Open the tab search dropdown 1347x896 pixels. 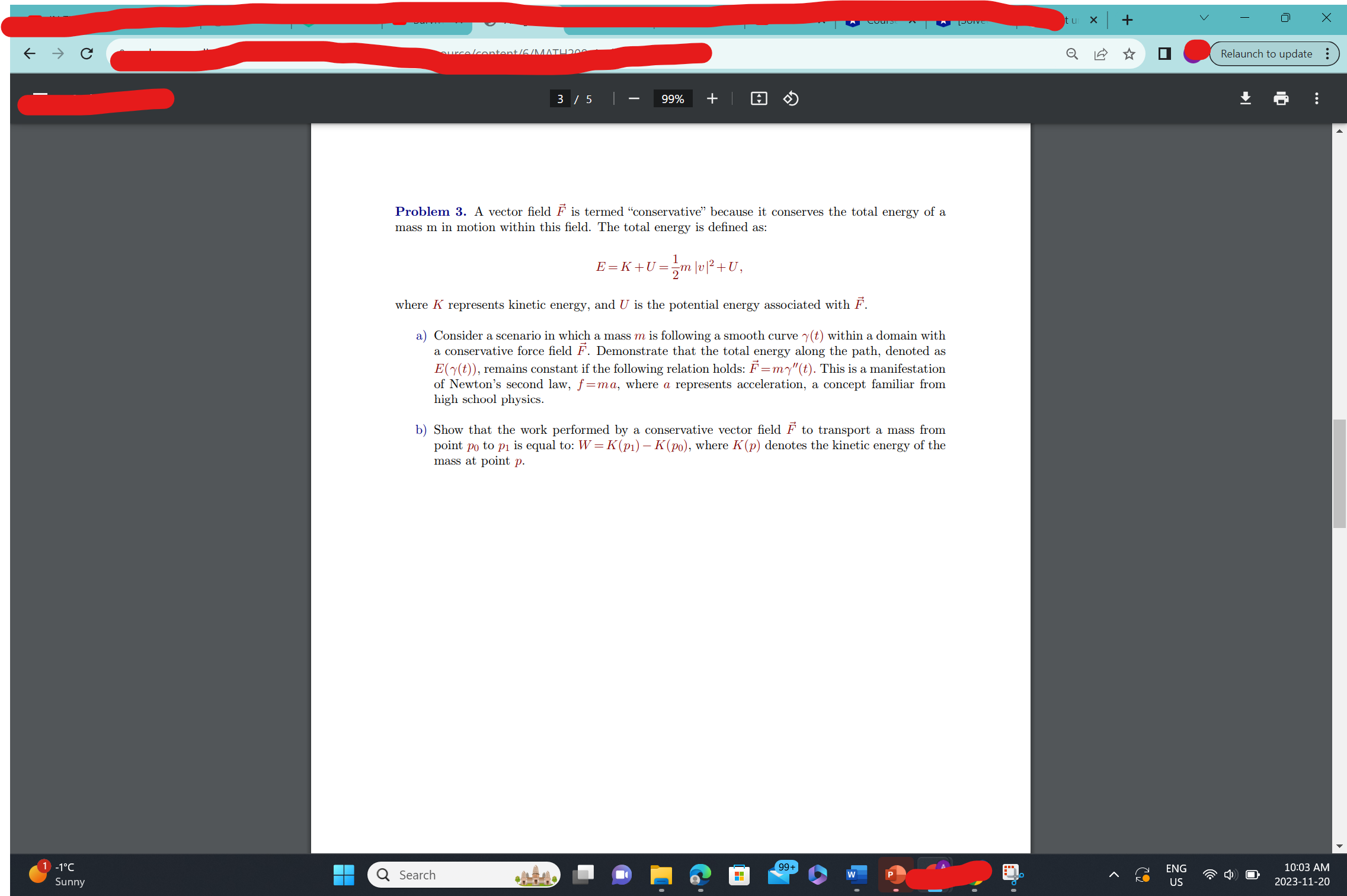1204,18
